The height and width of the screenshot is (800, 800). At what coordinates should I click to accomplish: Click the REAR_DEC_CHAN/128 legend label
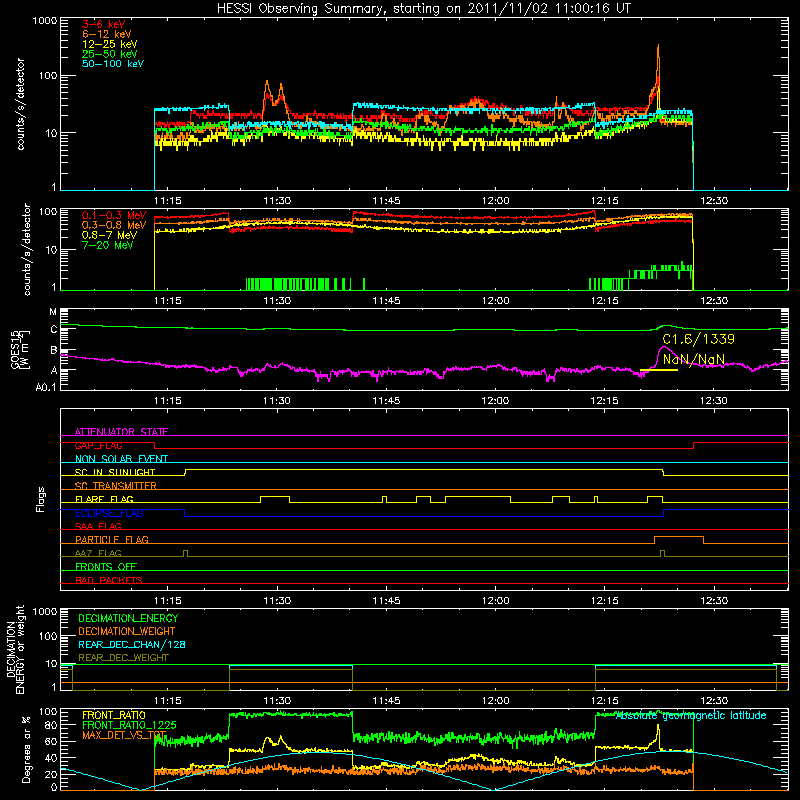click(132, 645)
